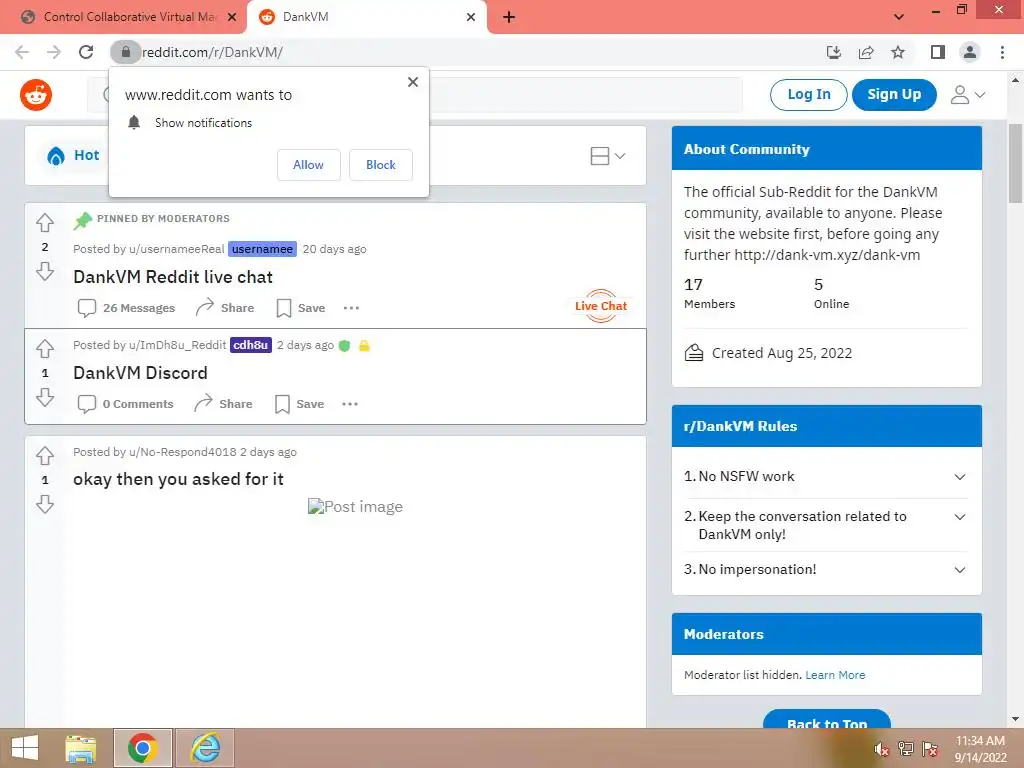This screenshot has width=1024, height=768.
Task: Click the install app icon in address bar
Action: [834, 52]
